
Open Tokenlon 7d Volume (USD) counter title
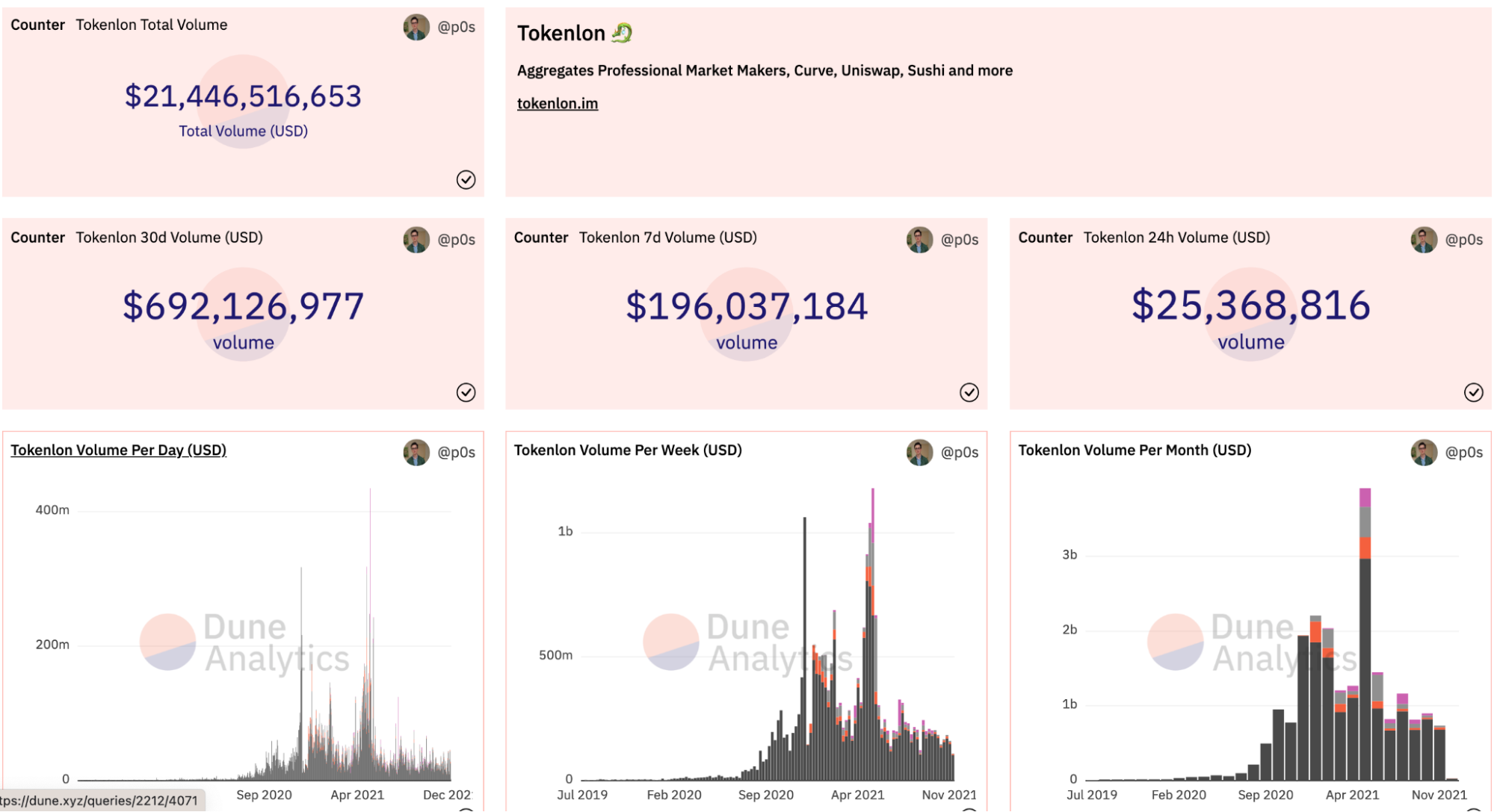click(668, 238)
